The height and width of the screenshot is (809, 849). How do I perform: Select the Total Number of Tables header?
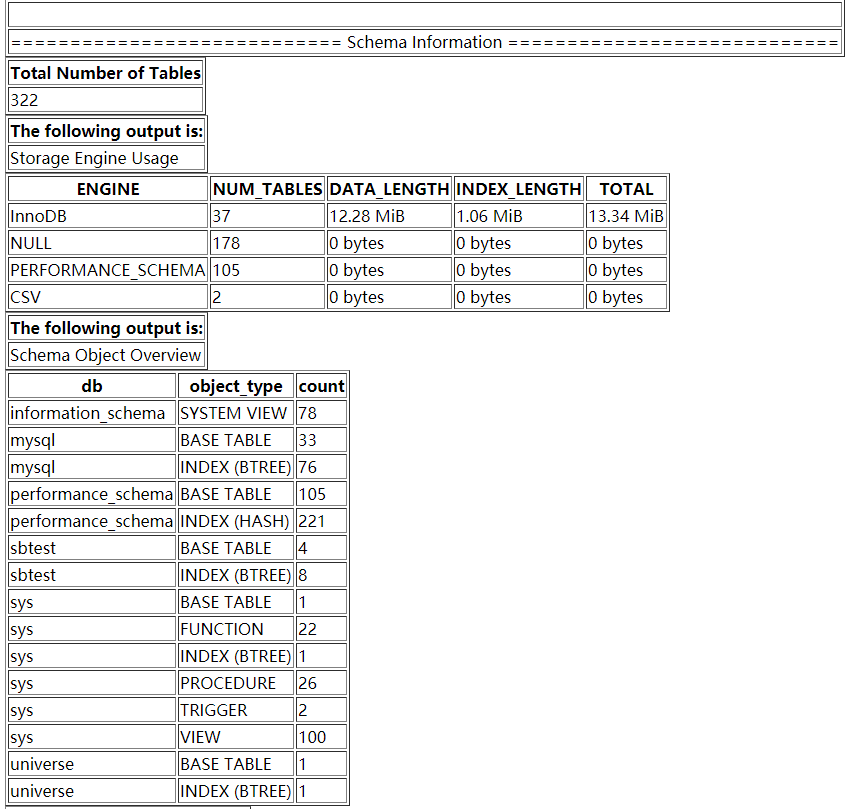click(x=106, y=73)
